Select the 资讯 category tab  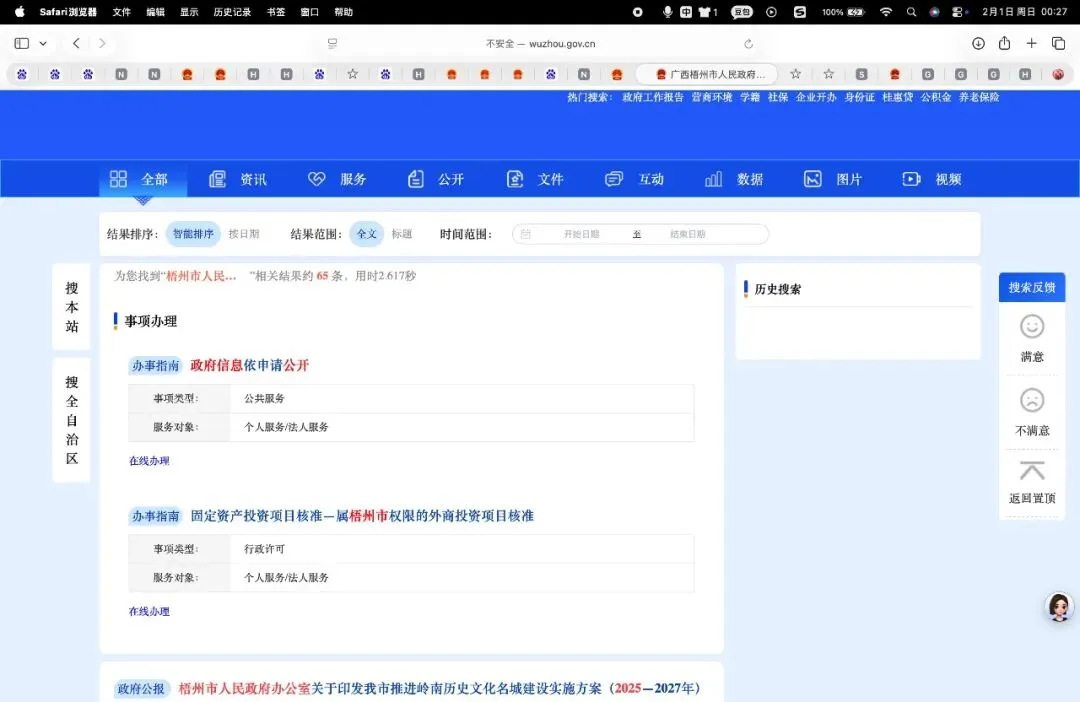tap(238, 179)
